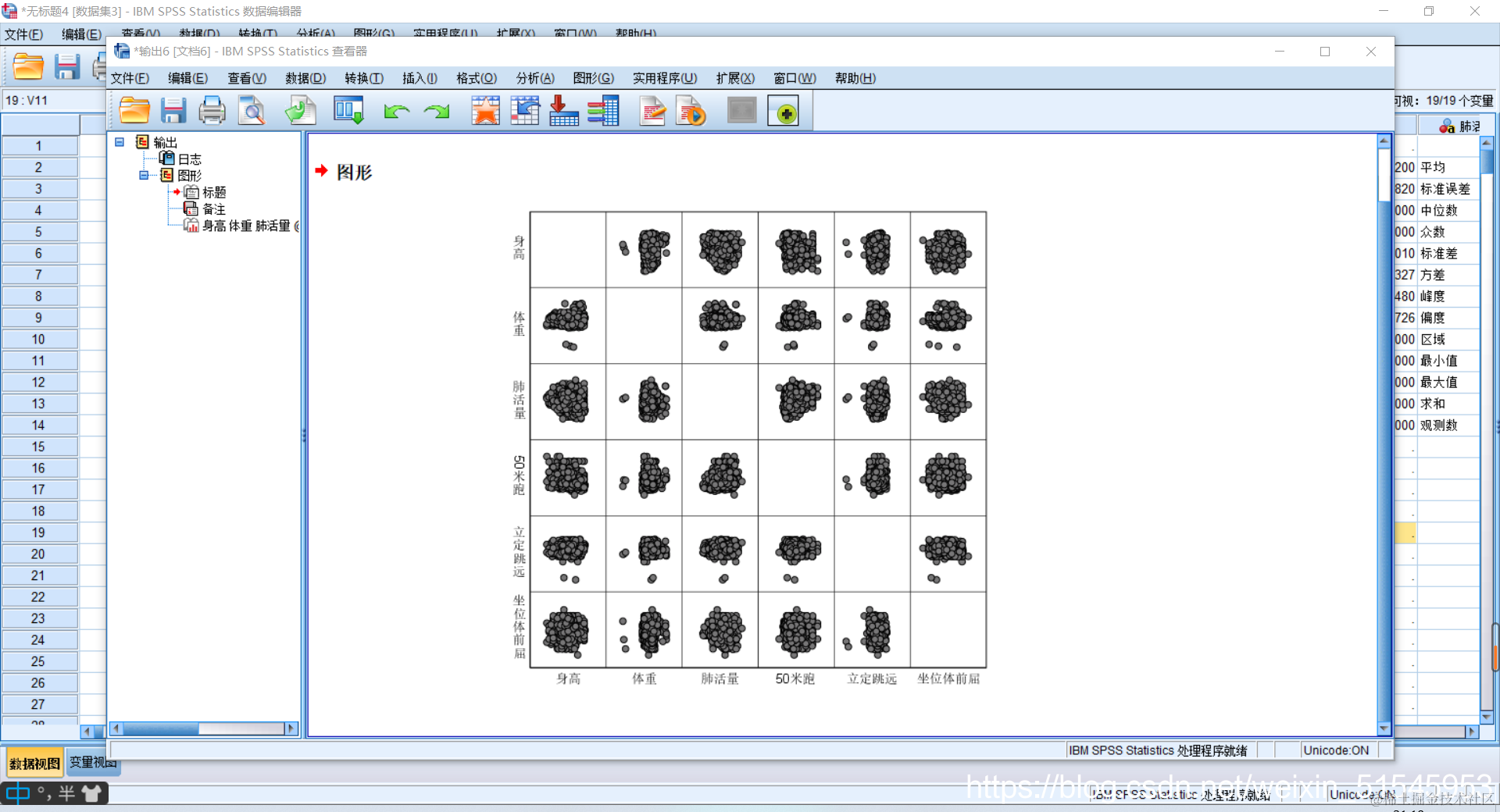Save output with the viewer floppy disk icon
Screen dimensions: 1500x812
click(173, 111)
